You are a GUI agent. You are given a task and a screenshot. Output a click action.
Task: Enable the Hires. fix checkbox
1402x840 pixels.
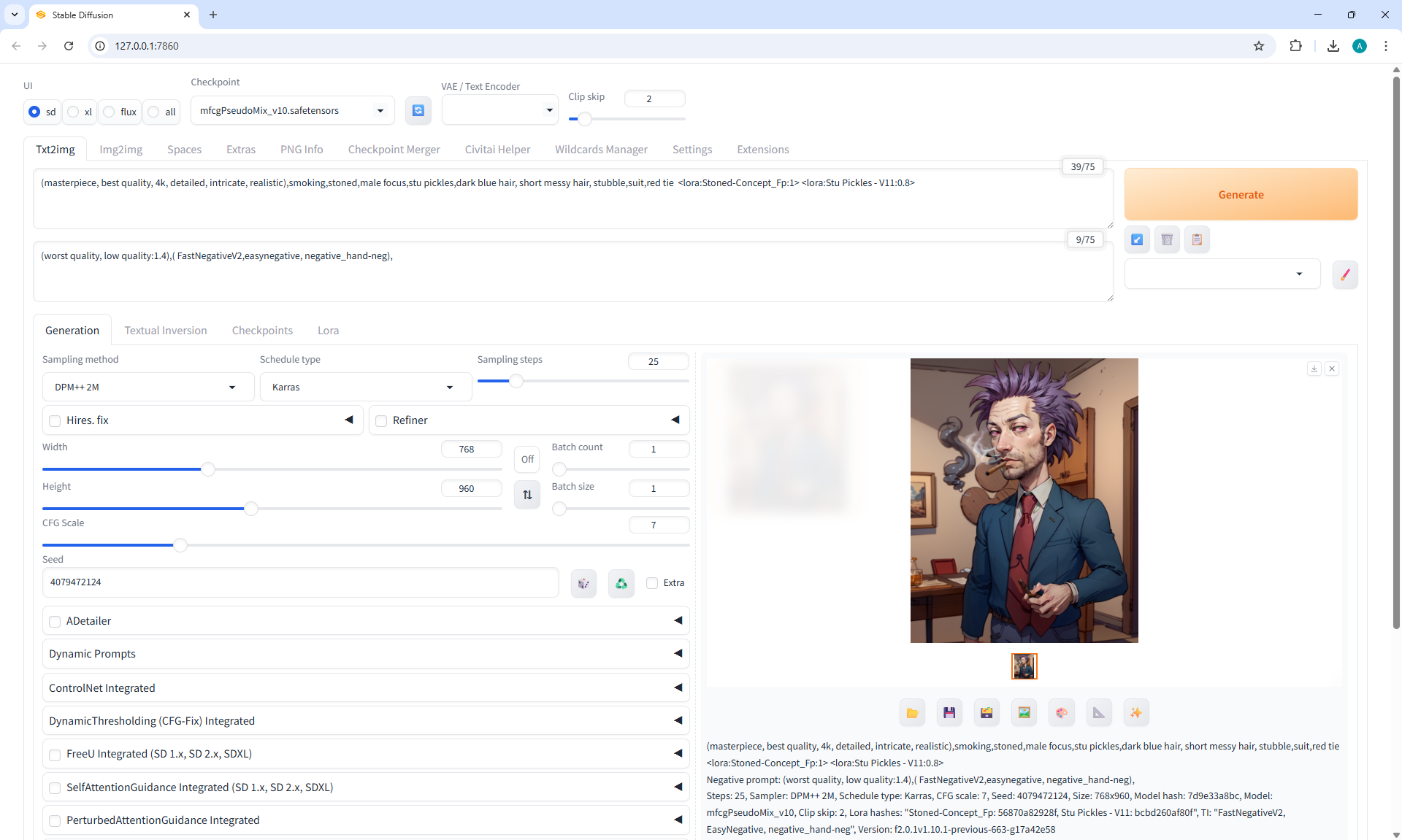[x=55, y=421]
